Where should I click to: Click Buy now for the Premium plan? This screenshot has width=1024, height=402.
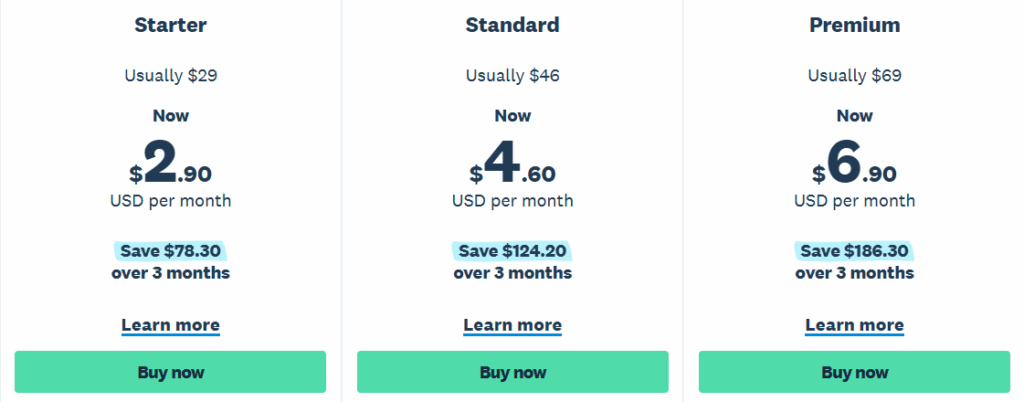(855, 372)
